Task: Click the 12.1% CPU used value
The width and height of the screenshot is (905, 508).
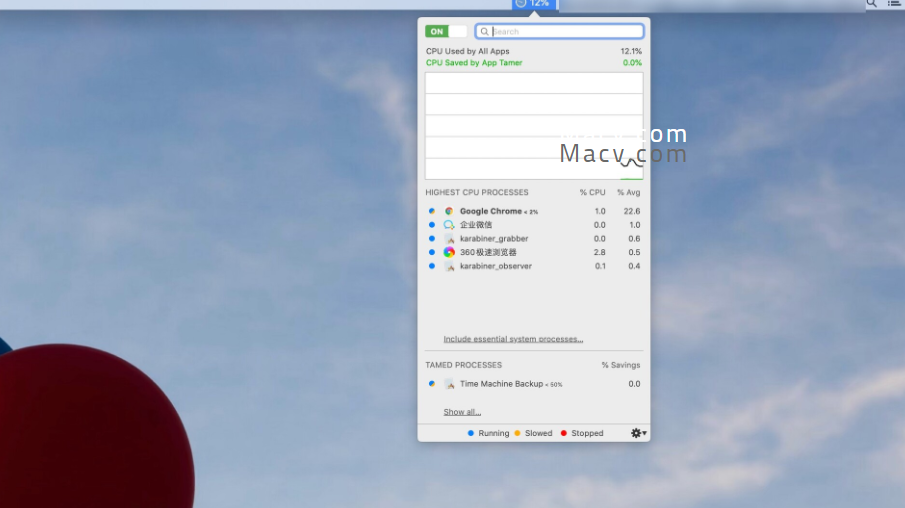Action: (631, 51)
